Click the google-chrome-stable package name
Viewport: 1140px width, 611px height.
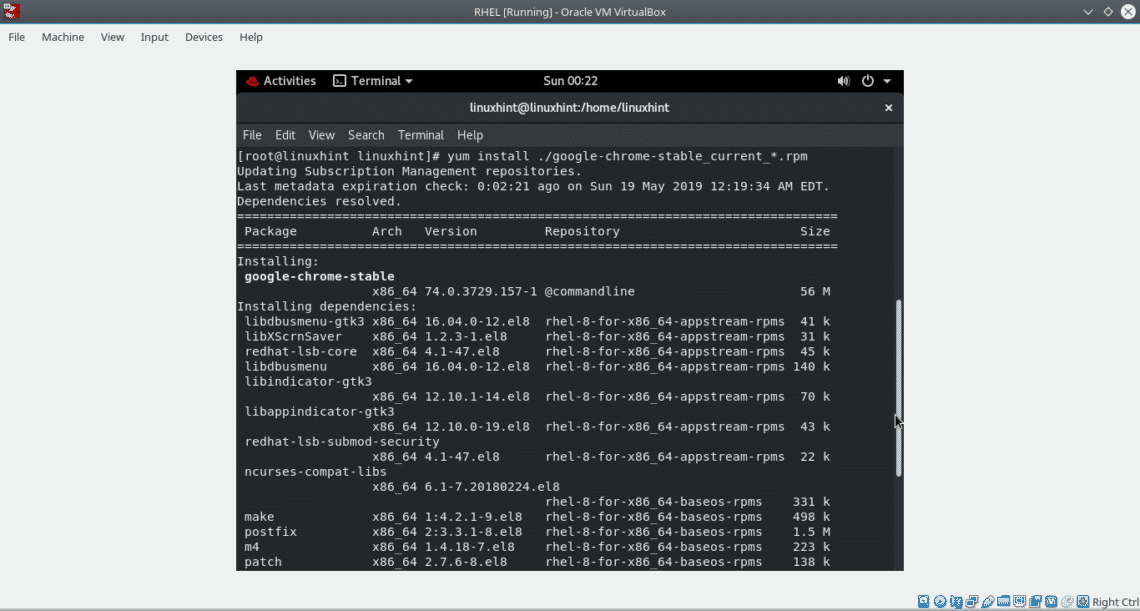point(319,276)
